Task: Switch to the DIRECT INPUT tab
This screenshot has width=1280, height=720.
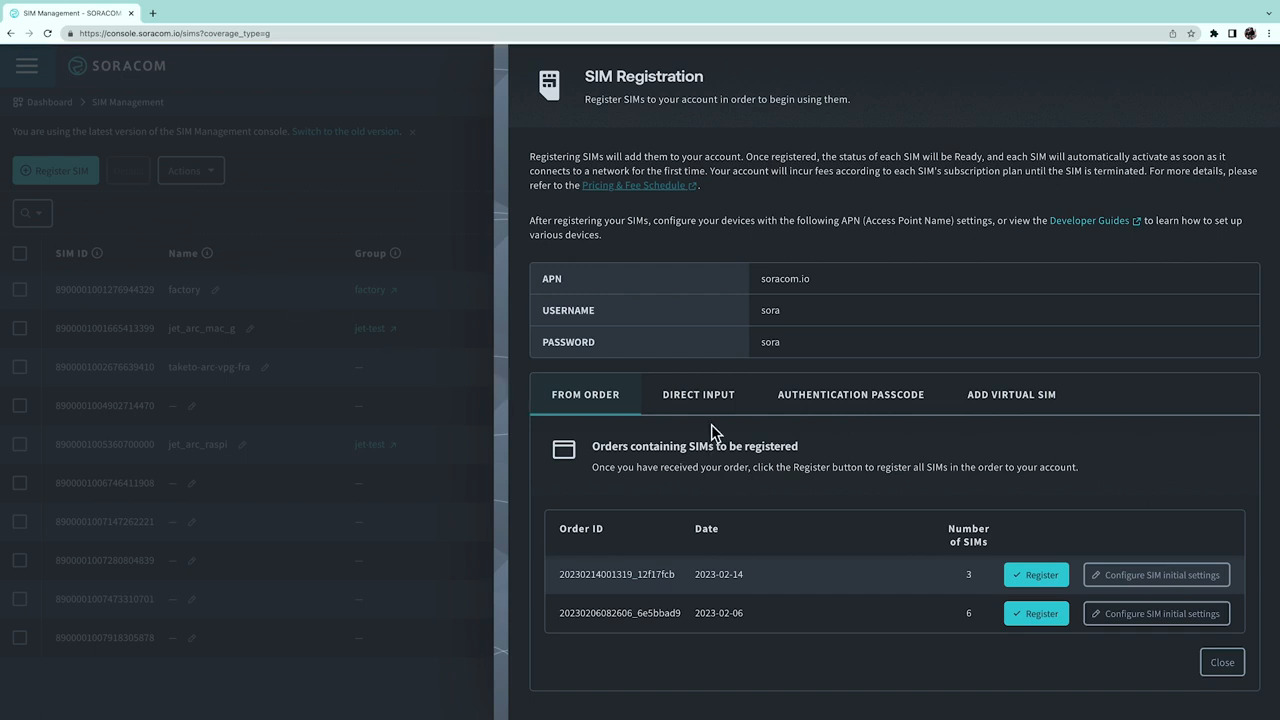Action: (698, 395)
